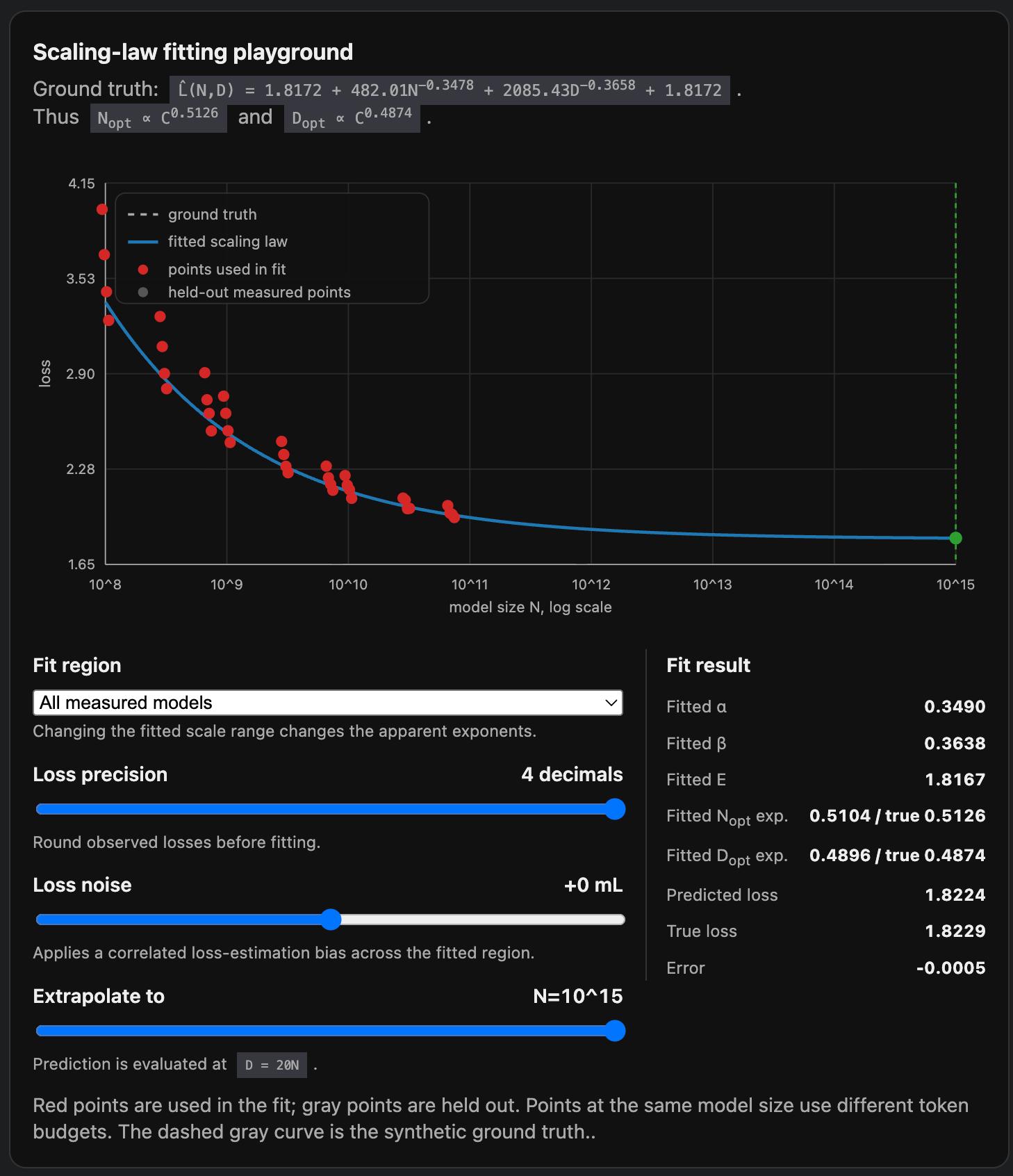Click the correlated loss-estimation bias description
Viewport: 1013px width, 1176px height.
tap(283, 953)
